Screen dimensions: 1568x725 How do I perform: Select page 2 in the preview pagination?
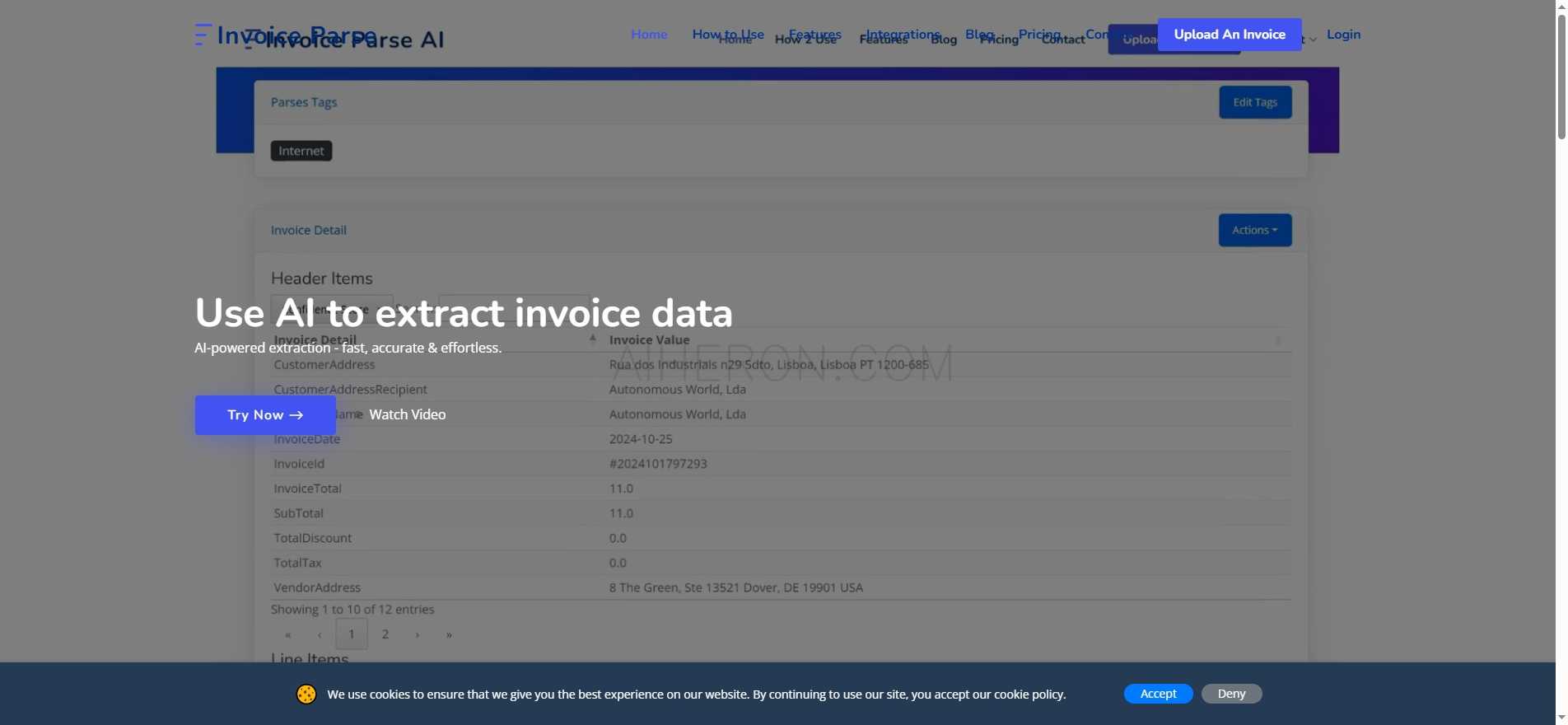pyautogui.click(x=385, y=634)
